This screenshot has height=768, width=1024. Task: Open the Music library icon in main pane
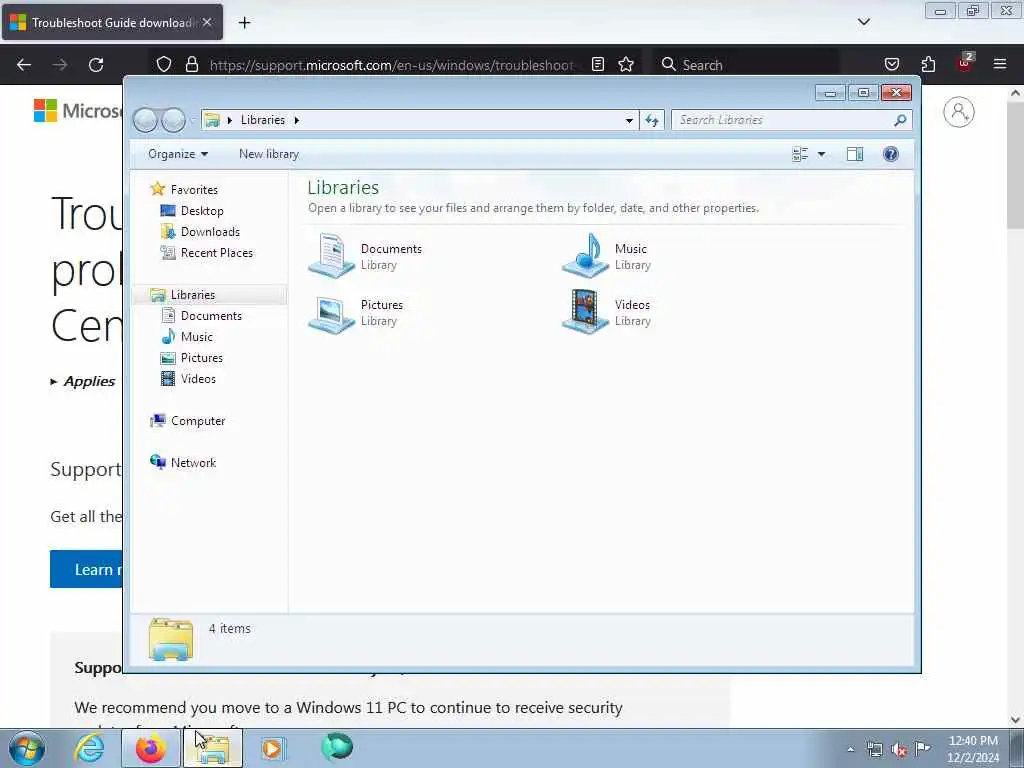tap(586, 256)
